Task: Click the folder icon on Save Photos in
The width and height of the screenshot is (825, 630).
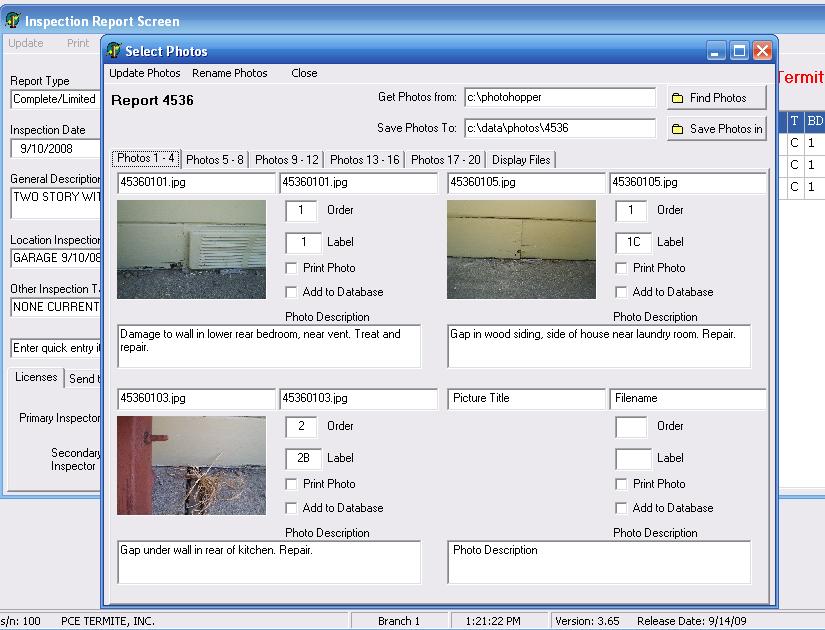Action: (x=678, y=129)
